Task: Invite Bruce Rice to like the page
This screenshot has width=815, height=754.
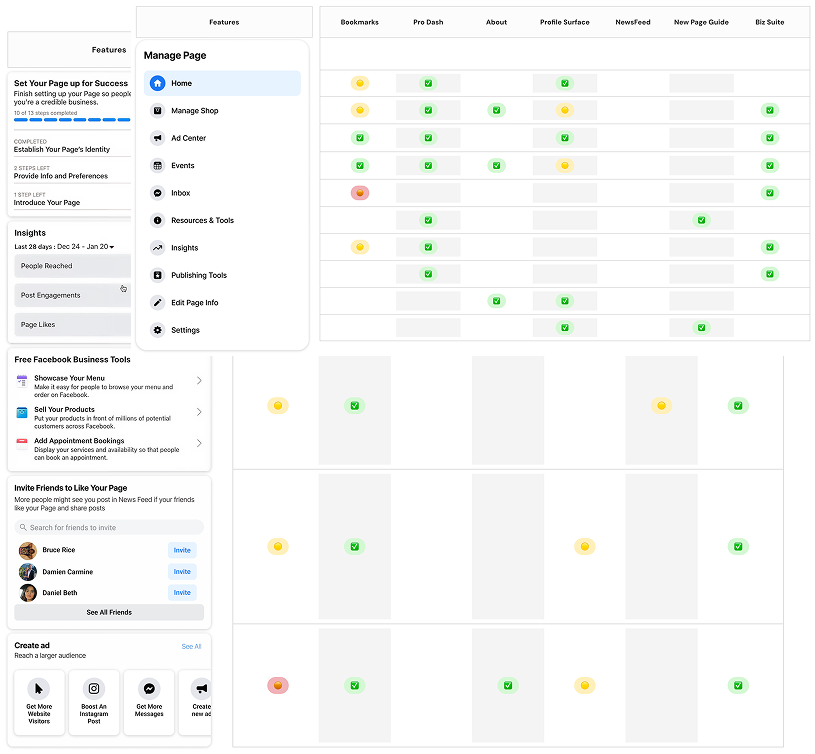Action: click(x=182, y=550)
